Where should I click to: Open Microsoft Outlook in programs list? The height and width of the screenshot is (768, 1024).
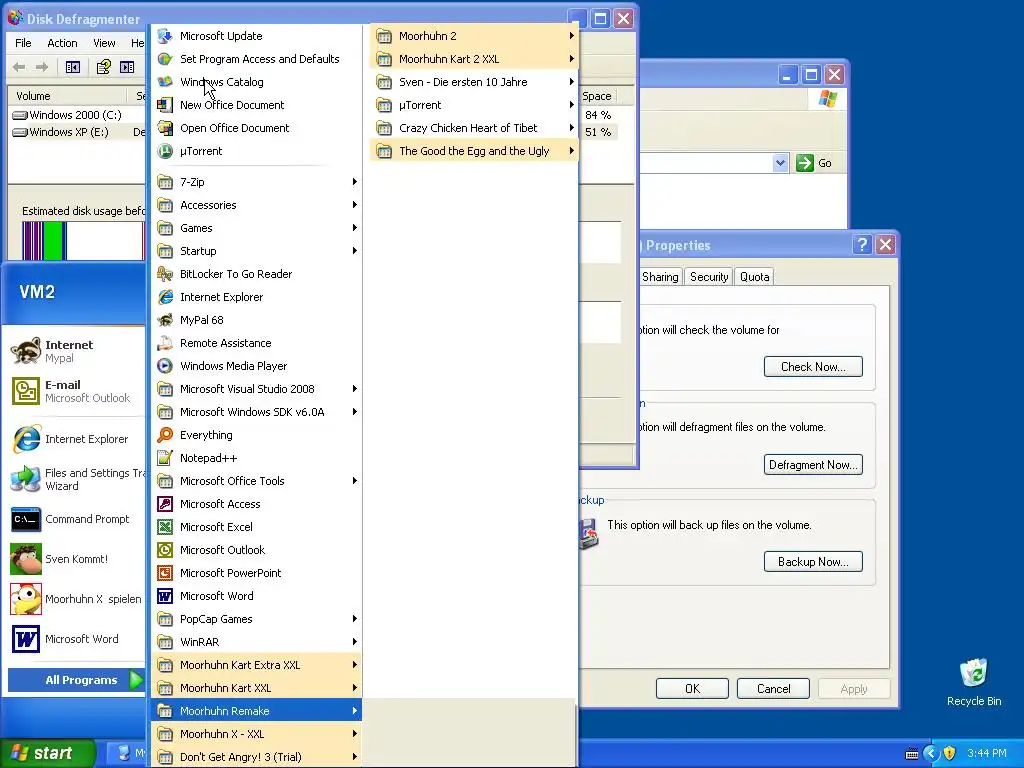[256, 550]
